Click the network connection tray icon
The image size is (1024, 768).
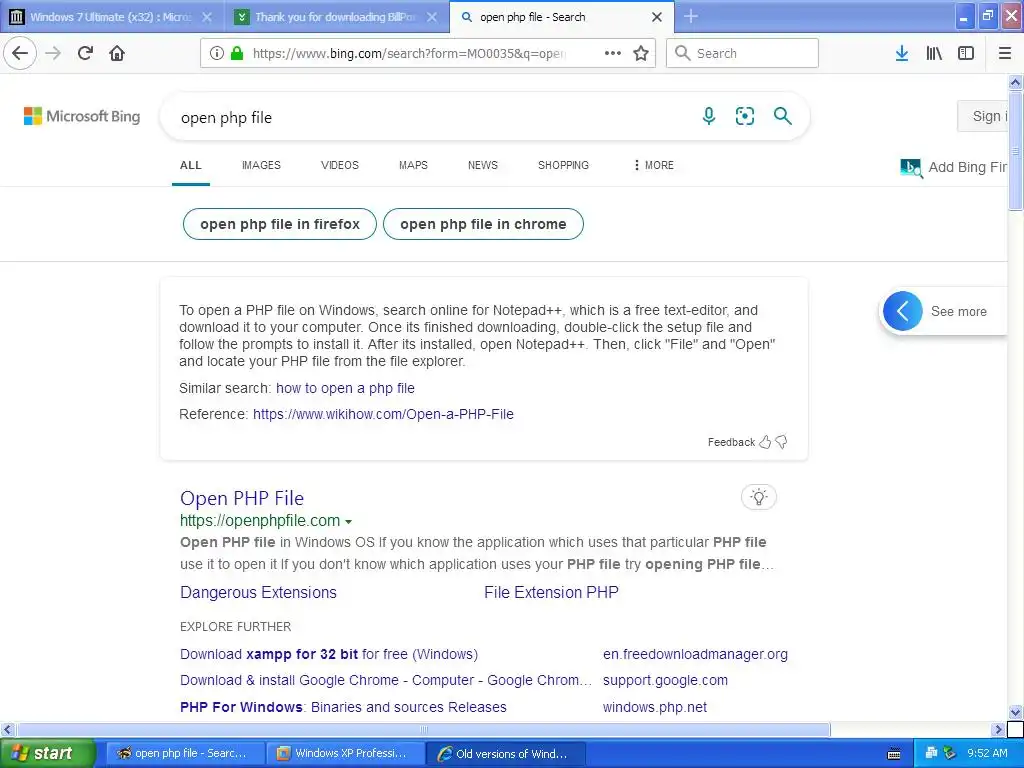tap(931, 753)
